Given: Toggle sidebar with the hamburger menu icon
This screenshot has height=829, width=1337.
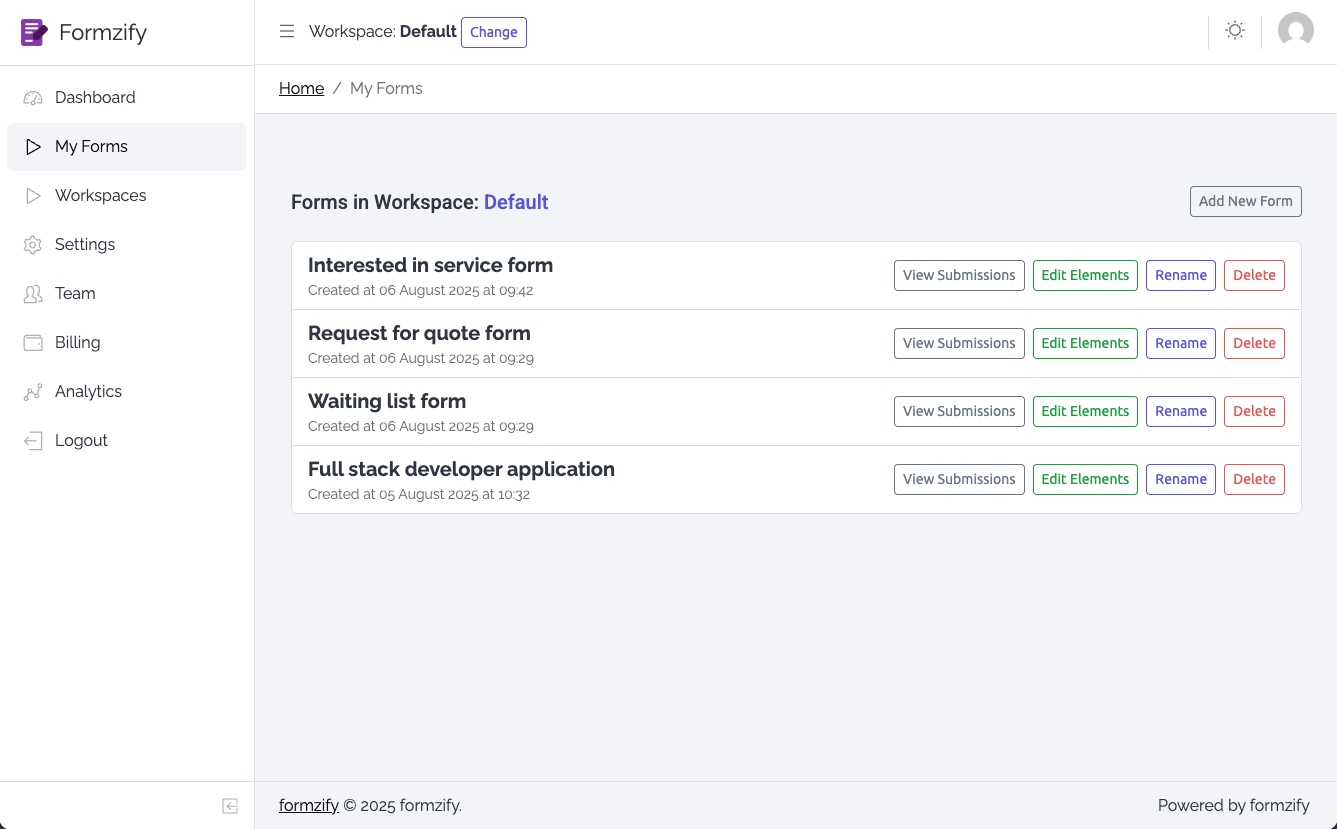Looking at the screenshot, I should point(287,31).
